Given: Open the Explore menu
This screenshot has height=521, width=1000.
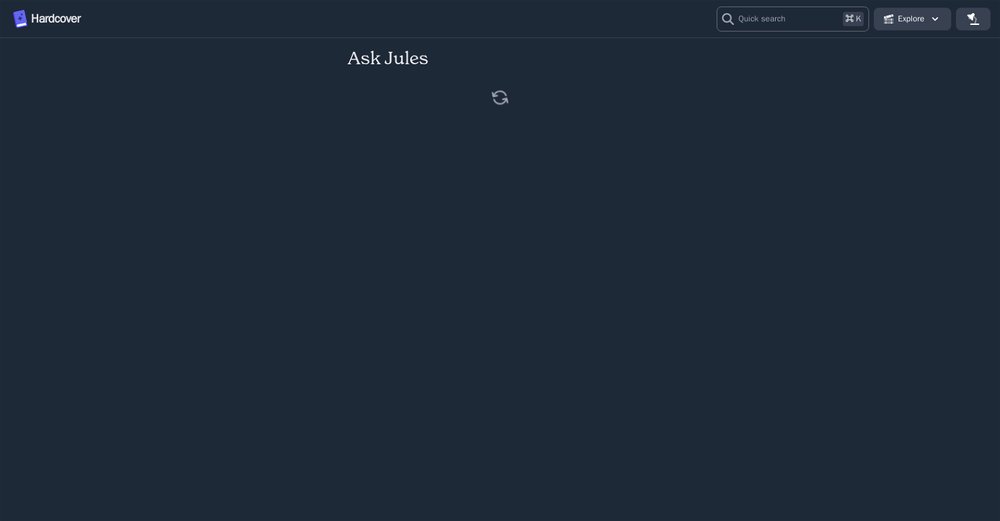Looking at the screenshot, I should 912,19.
